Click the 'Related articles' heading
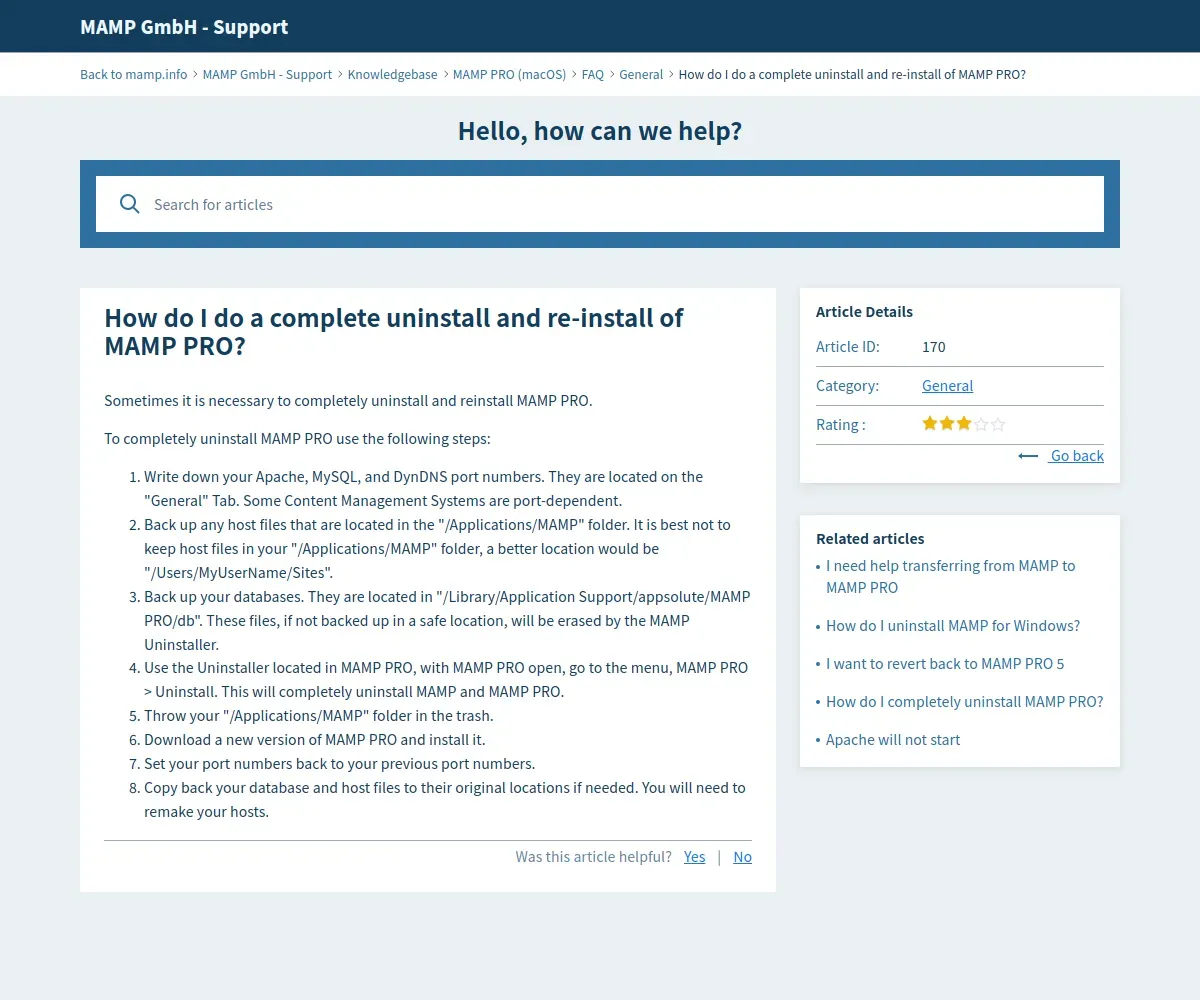Screen dimensions: 1200x1000 coord(870,539)
